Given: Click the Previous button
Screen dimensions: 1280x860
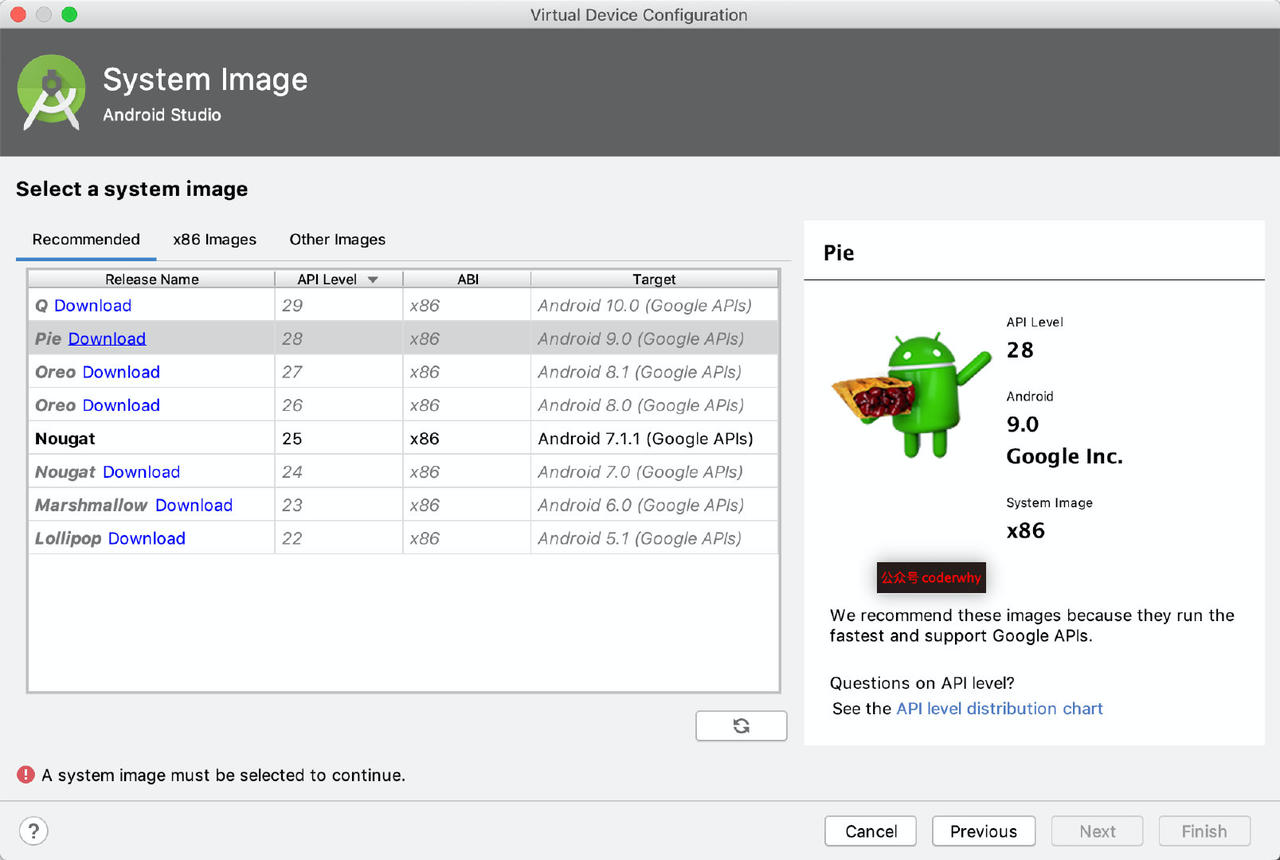Looking at the screenshot, I should 983,831.
